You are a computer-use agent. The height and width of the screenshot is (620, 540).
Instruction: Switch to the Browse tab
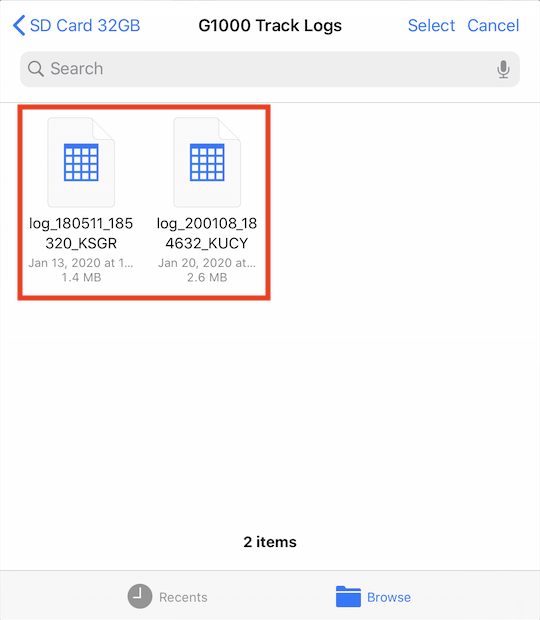373,596
